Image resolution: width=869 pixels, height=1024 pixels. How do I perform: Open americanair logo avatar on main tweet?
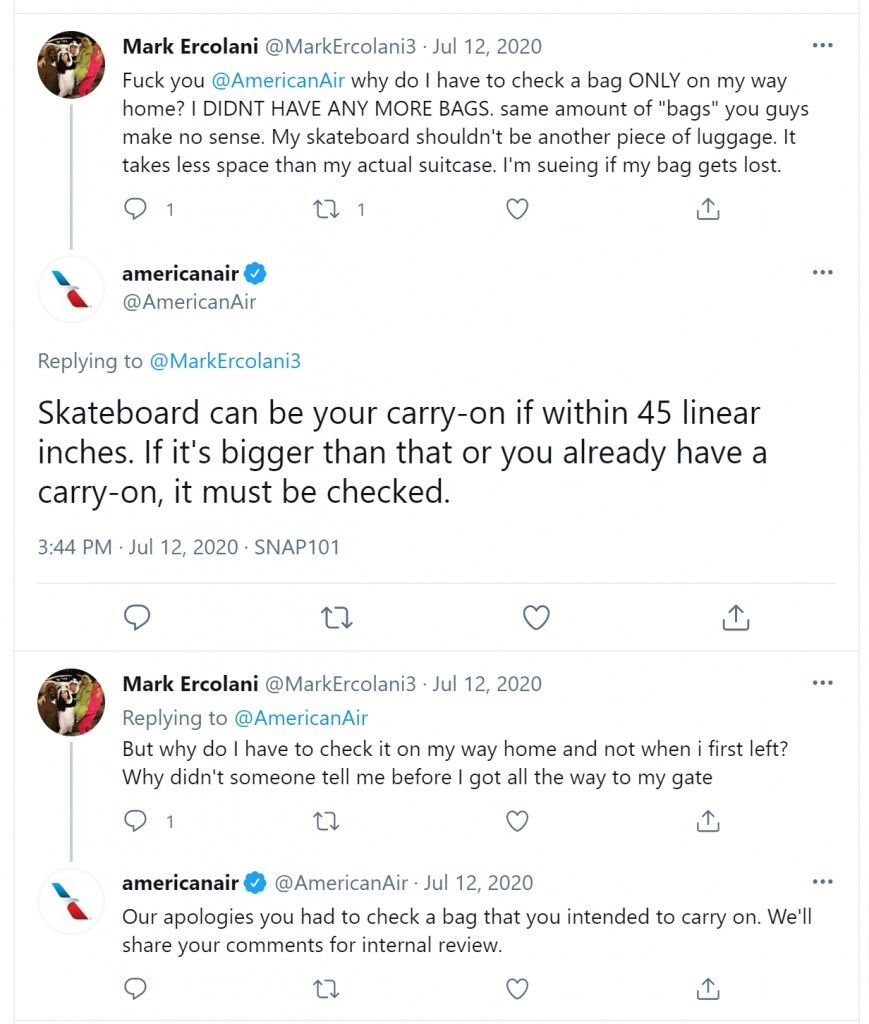click(x=71, y=289)
